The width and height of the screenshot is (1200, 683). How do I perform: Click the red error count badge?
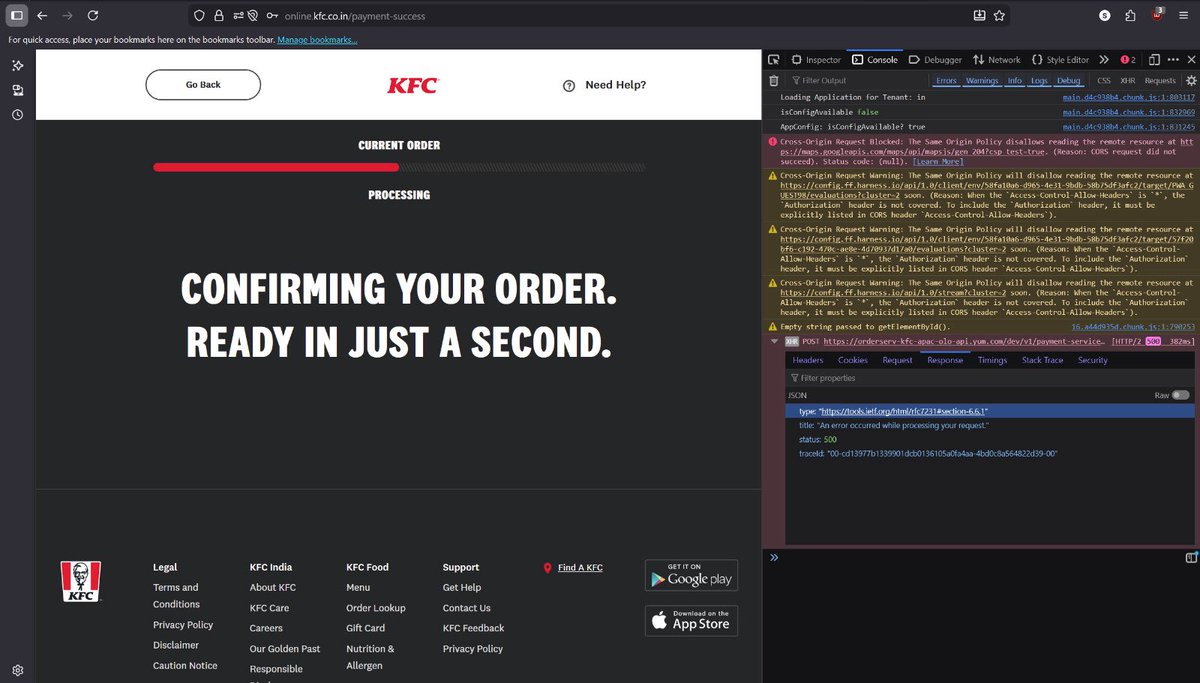click(1126, 59)
